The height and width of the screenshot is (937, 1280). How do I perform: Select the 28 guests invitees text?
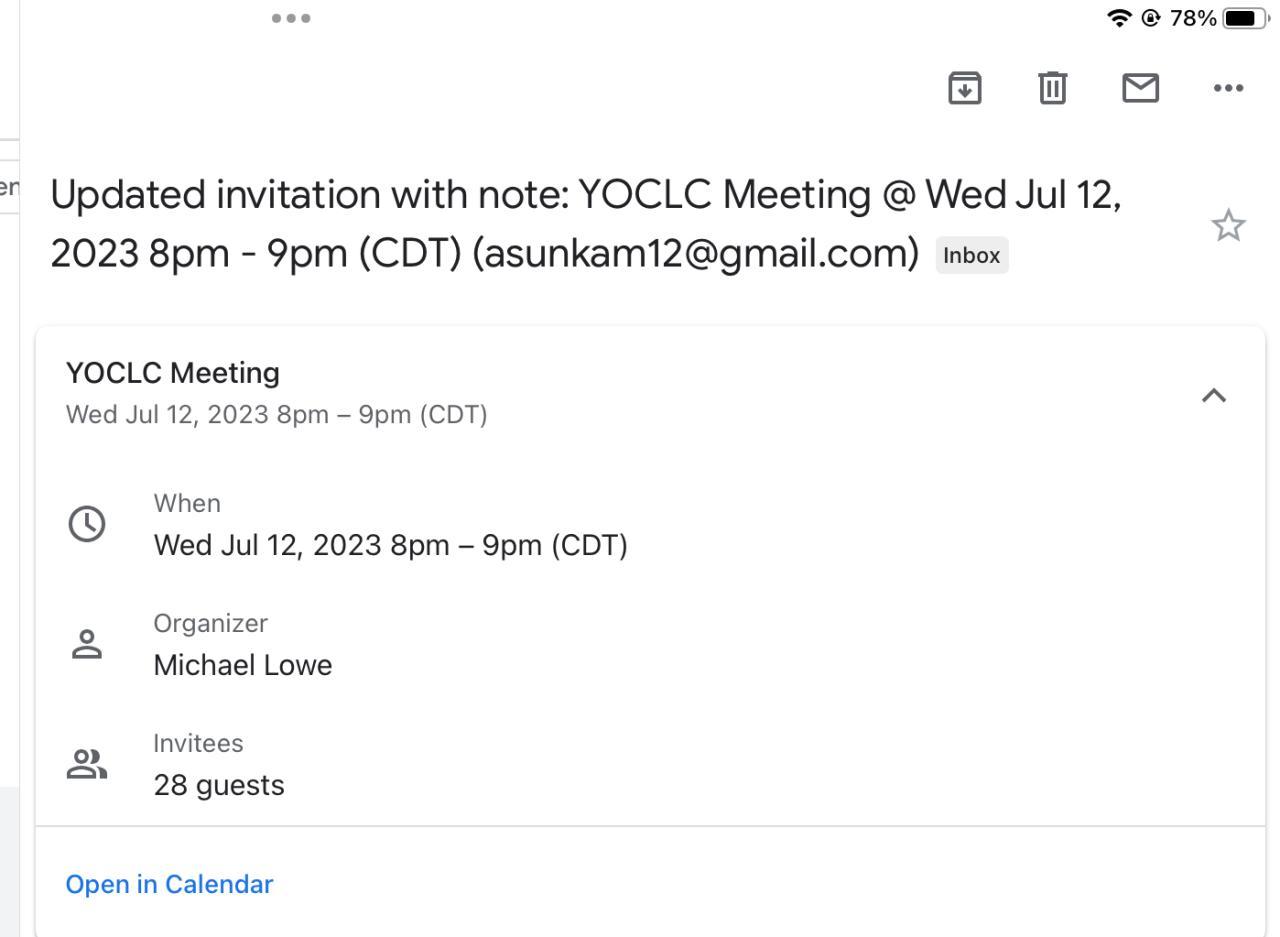click(219, 785)
